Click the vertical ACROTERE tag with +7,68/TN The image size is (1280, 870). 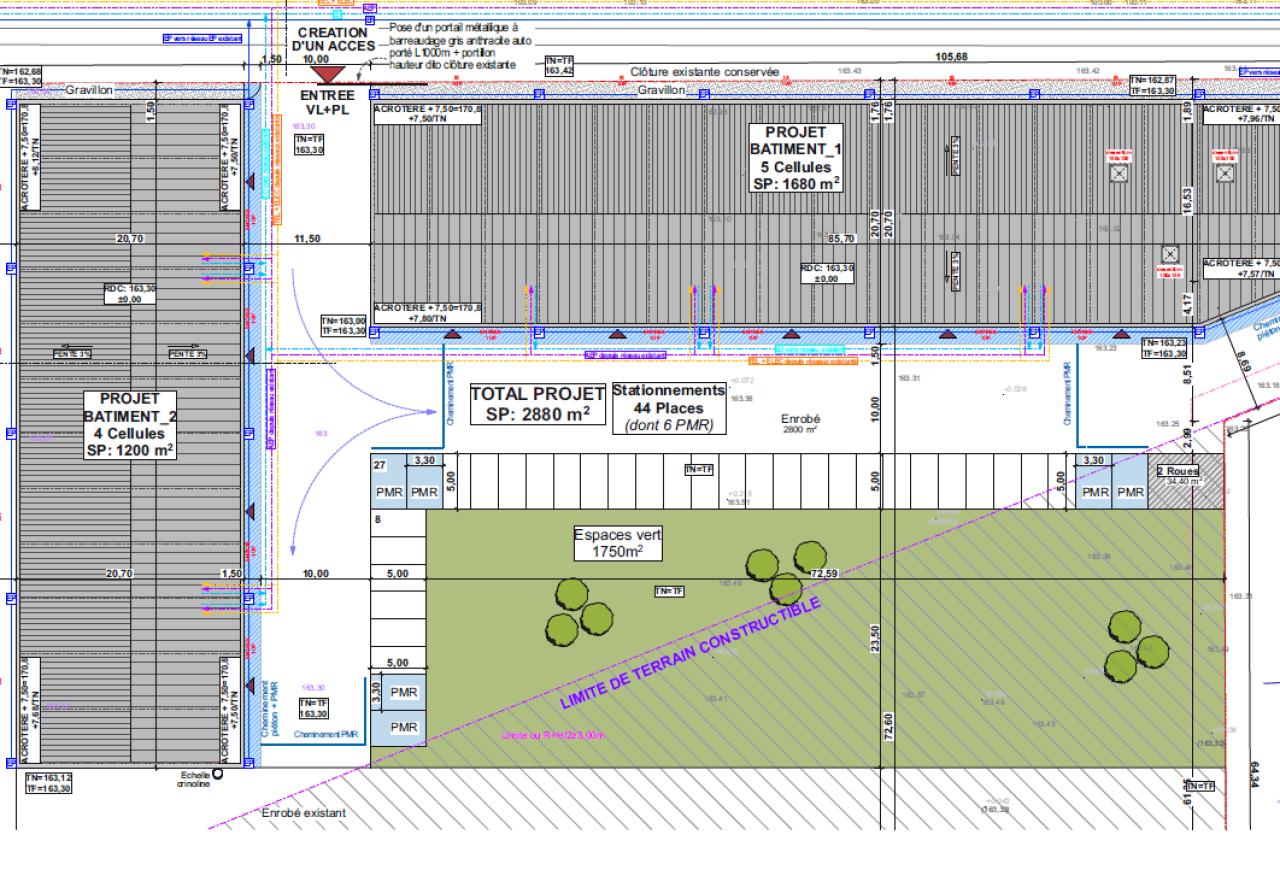(x=30, y=708)
